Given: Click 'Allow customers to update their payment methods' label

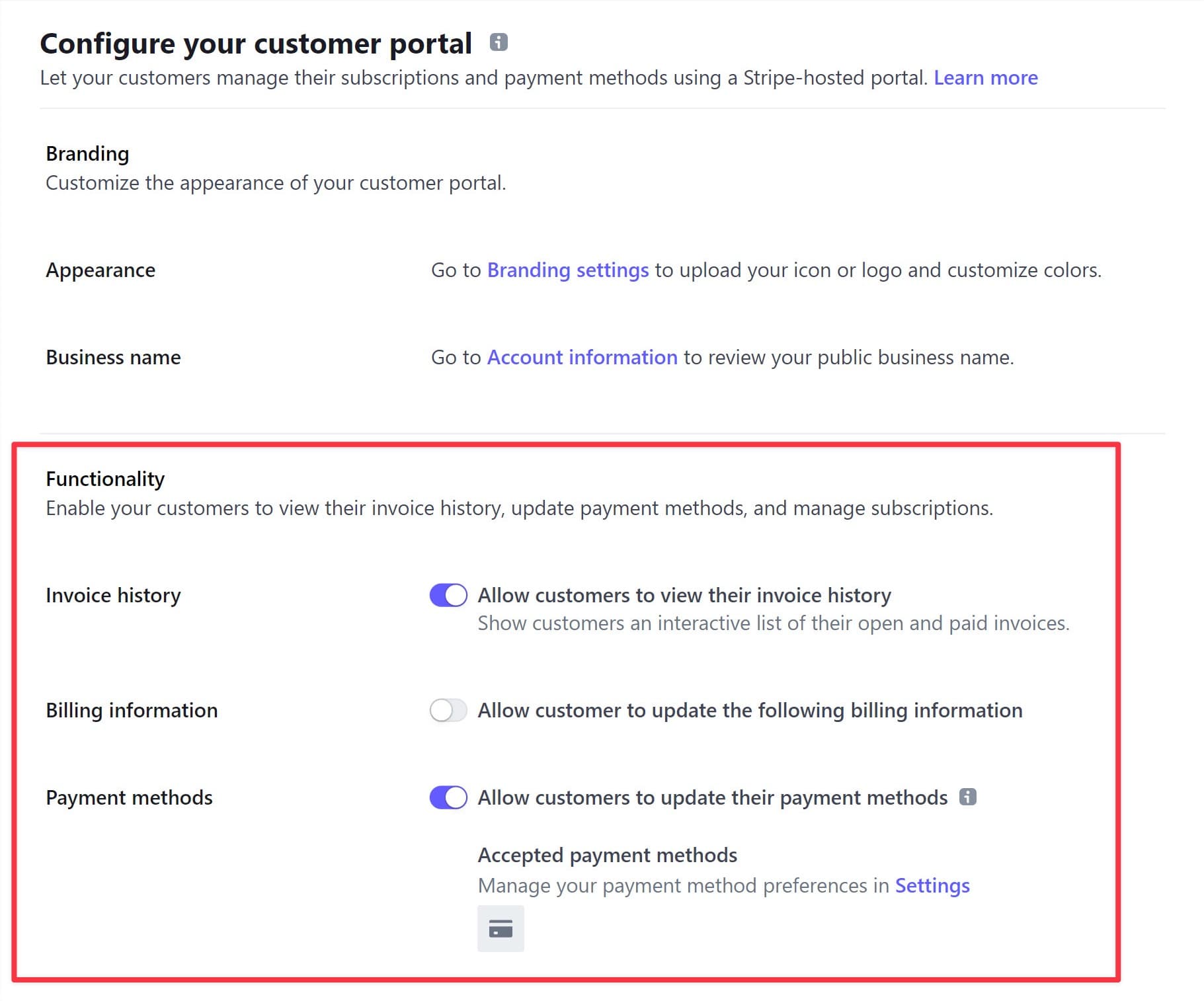Looking at the screenshot, I should coord(712,797).
